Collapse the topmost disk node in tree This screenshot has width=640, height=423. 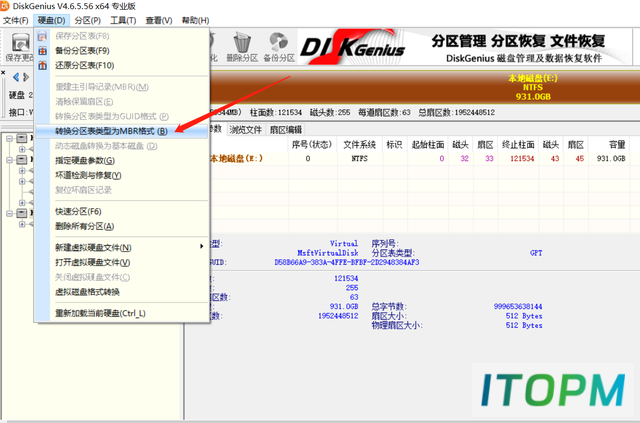pos(9,139)
